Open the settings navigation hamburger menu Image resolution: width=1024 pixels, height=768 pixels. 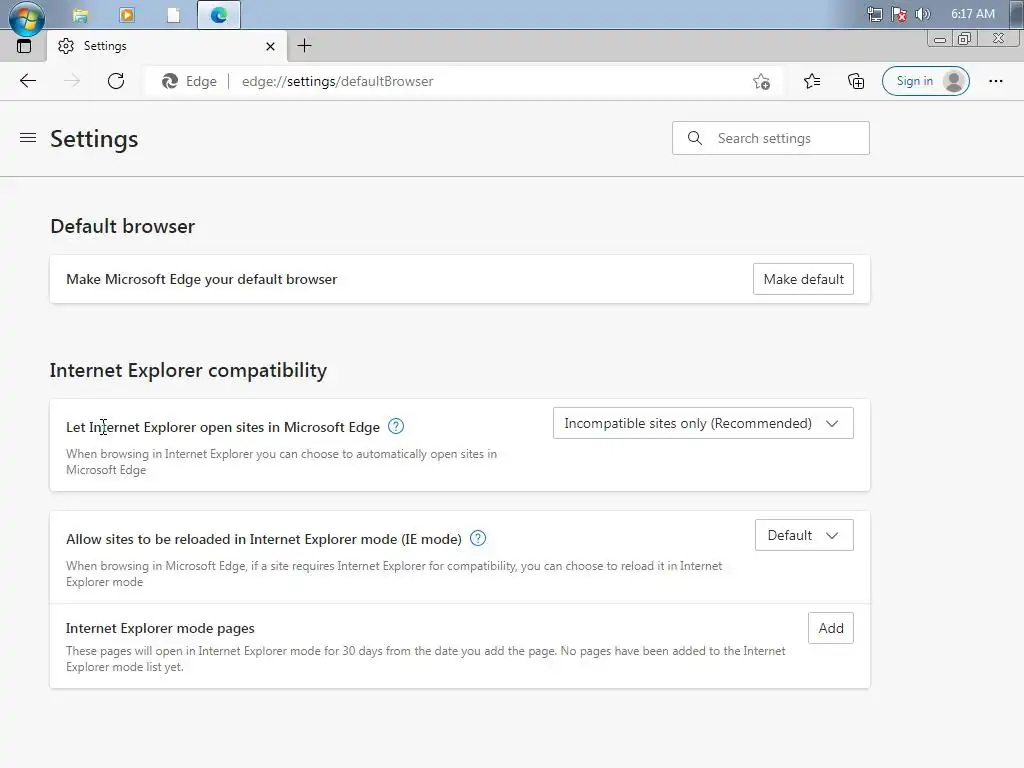(27, 138)
